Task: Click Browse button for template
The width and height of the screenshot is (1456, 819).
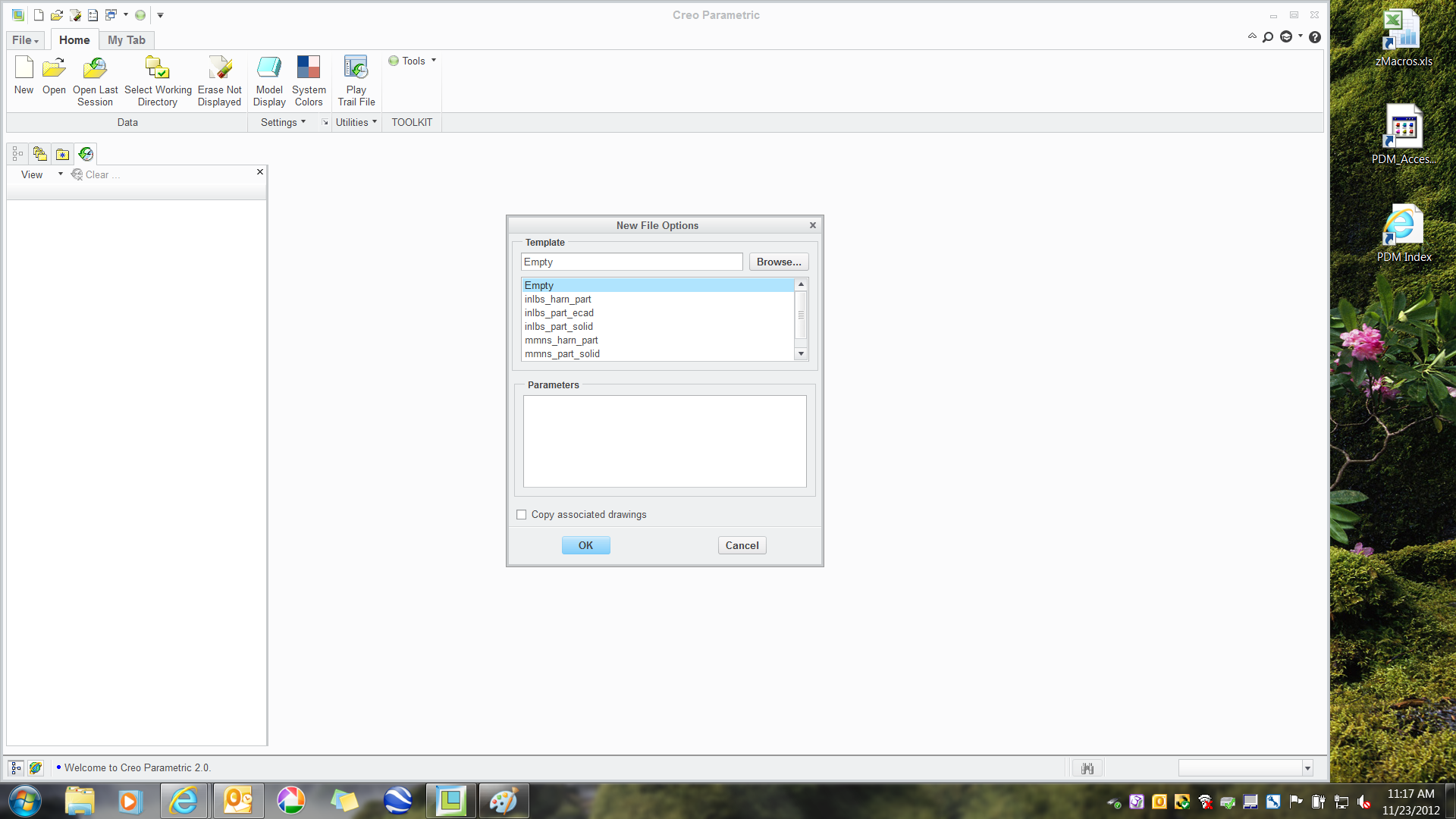Action: pyautogui.click(x=779, y=262)
